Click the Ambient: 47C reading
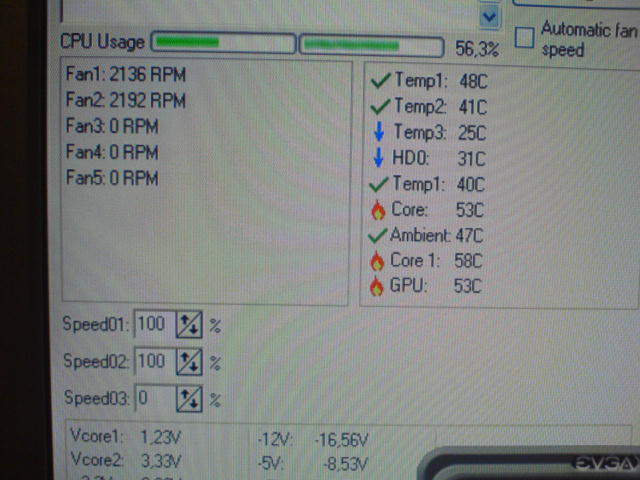This screenshot has height=480, width=640. click(x=437, y=236)
